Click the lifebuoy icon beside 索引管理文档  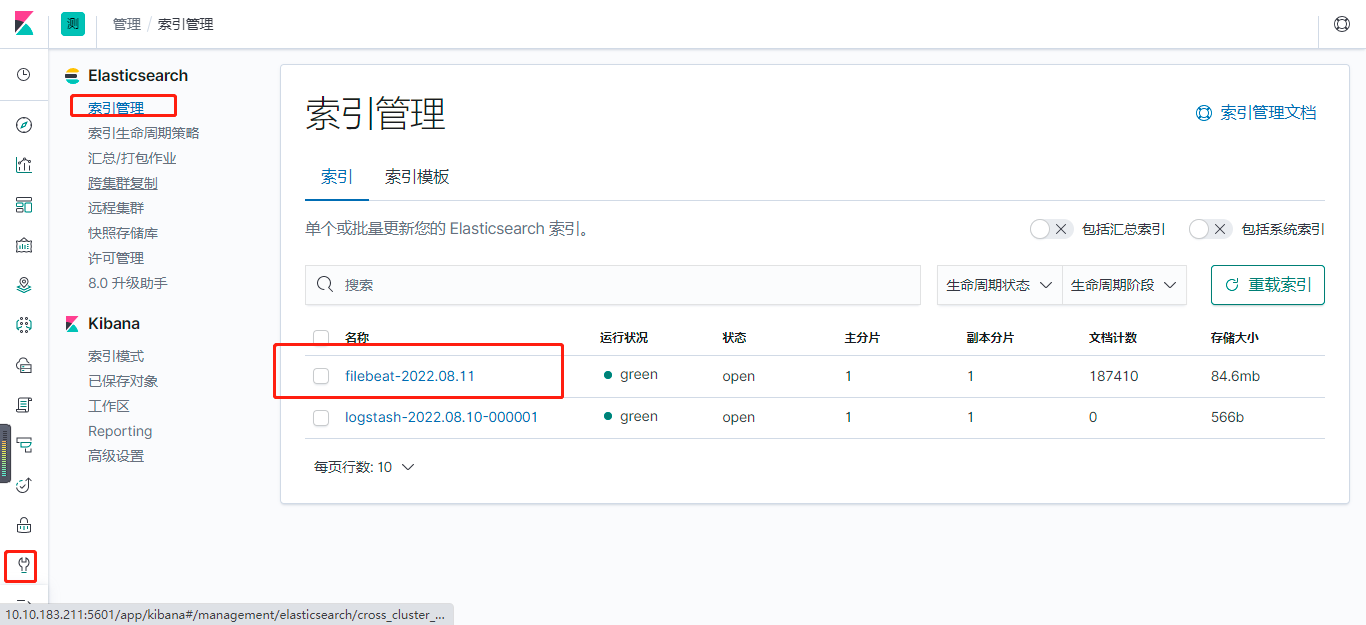[1204, 113]
